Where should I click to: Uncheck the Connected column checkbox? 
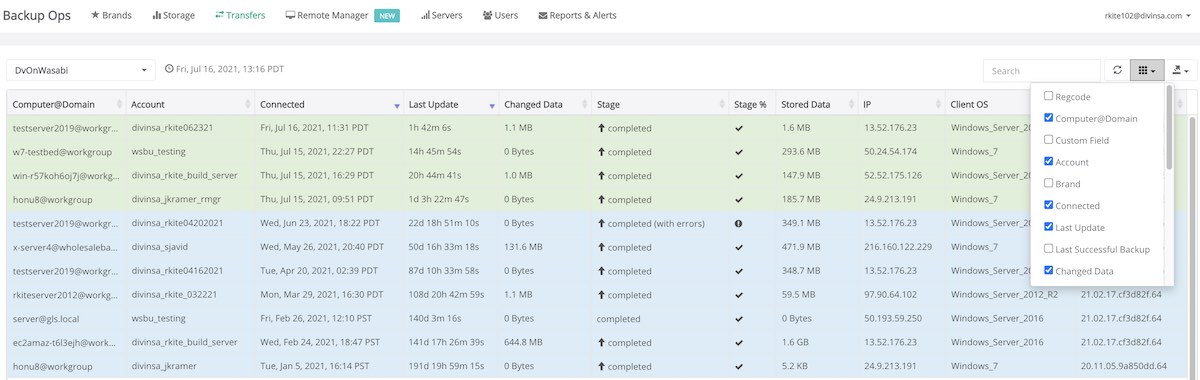(1048, 205)
